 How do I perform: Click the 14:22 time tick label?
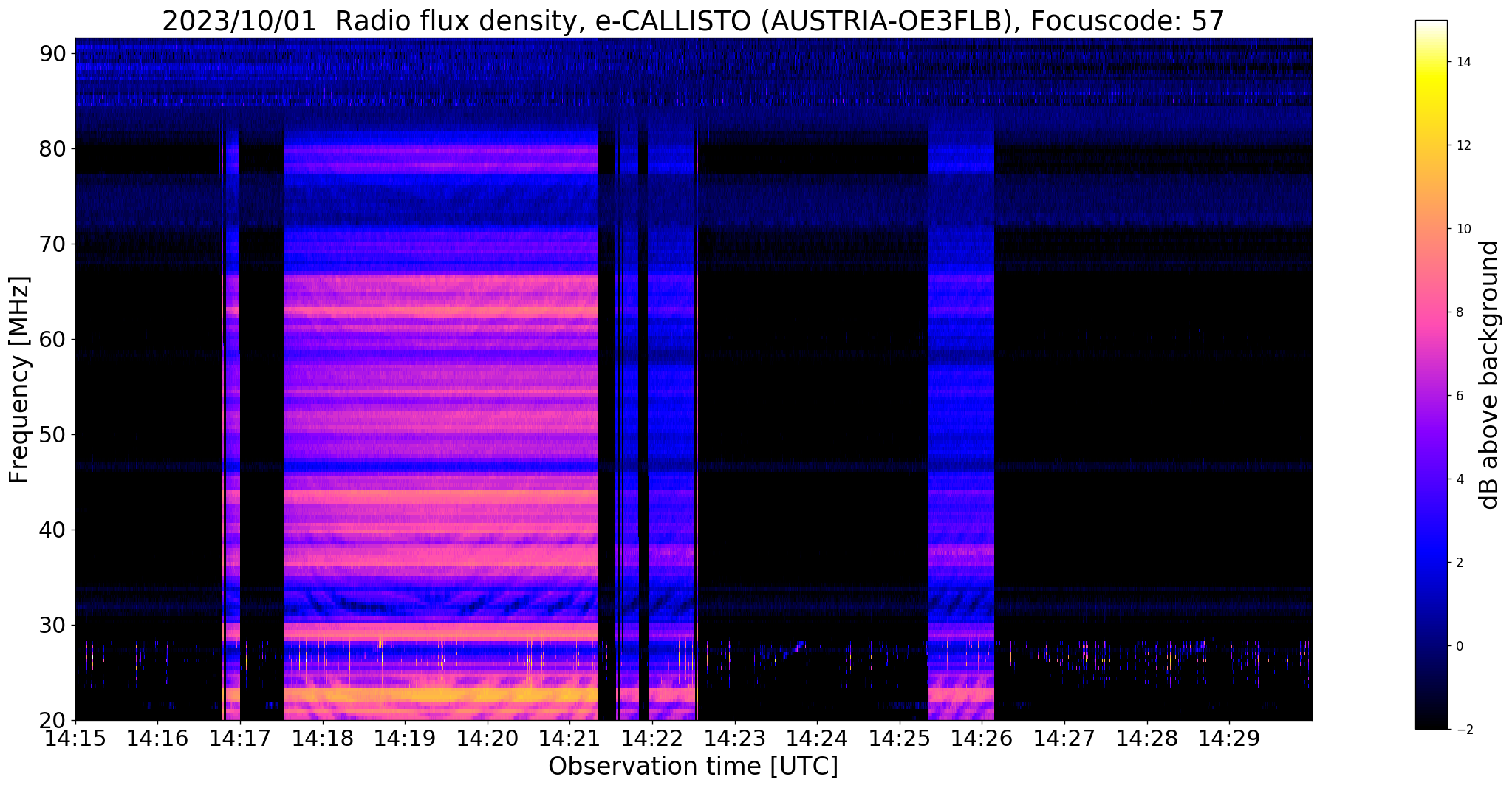pos(652,738)
